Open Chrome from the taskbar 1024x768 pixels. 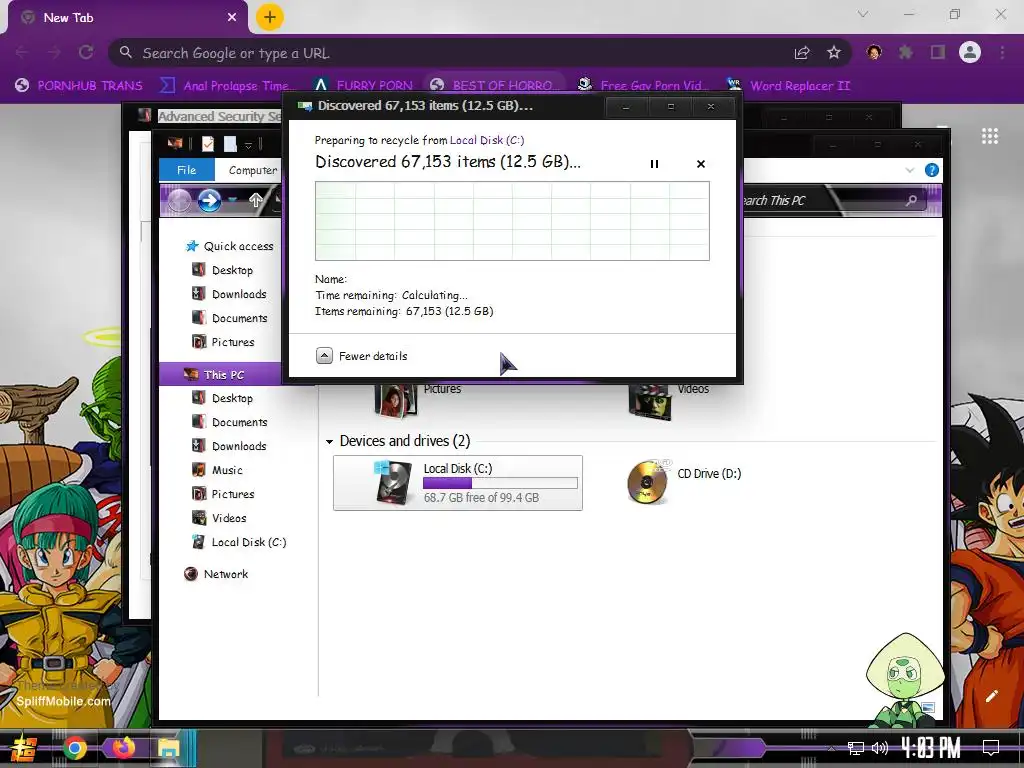[75, 748]
